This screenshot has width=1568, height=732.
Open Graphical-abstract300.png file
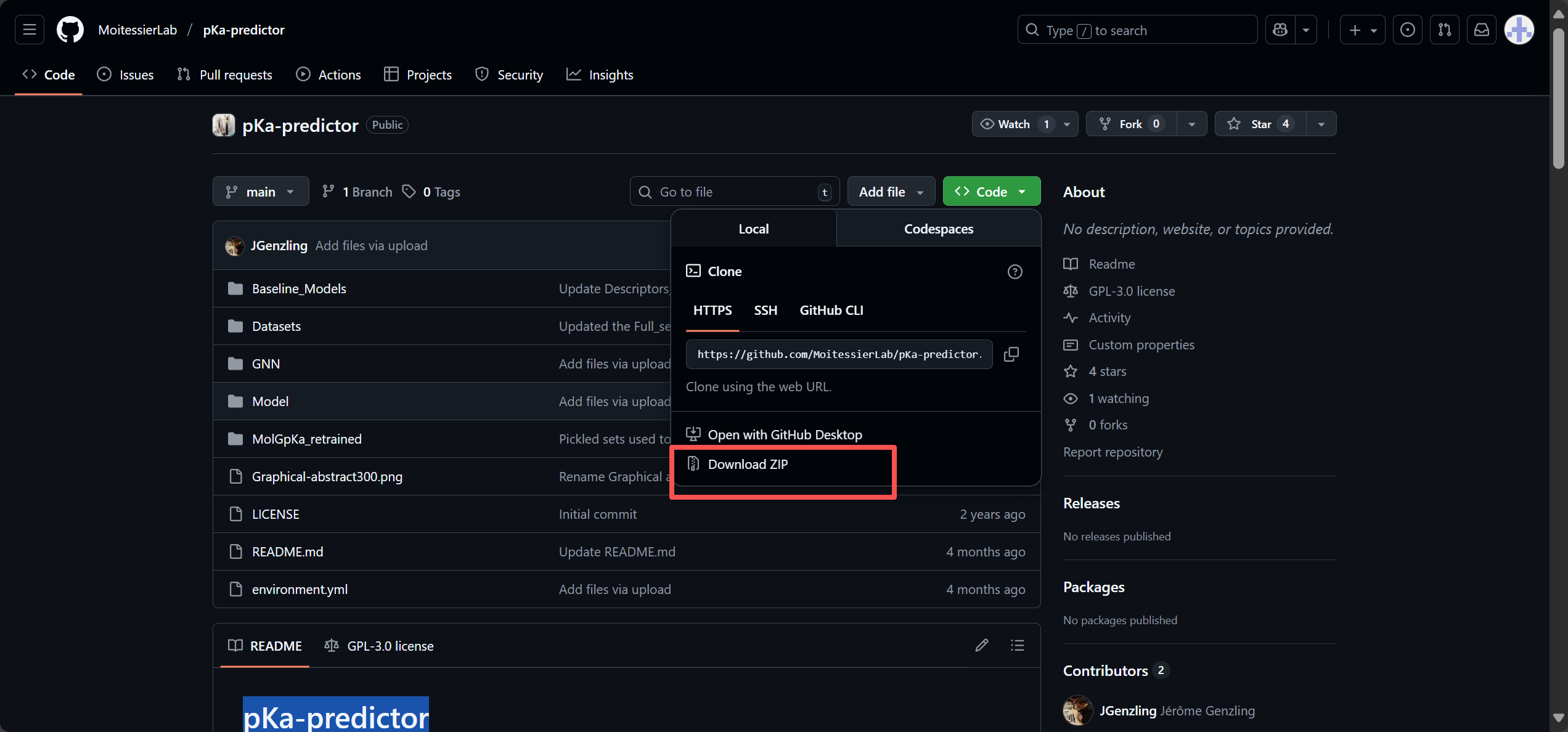point(327,476)
